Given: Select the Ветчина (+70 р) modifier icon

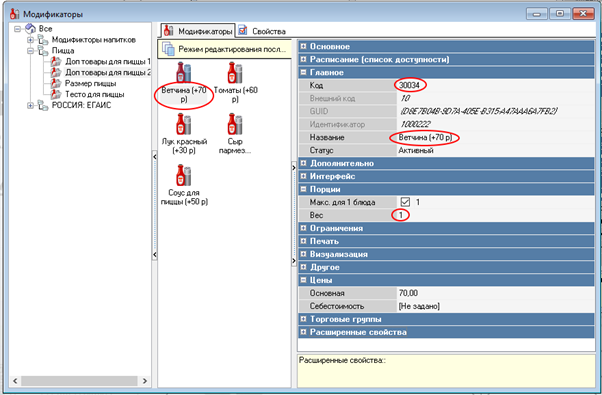Looking at the screenshot, I should point(184,73).
